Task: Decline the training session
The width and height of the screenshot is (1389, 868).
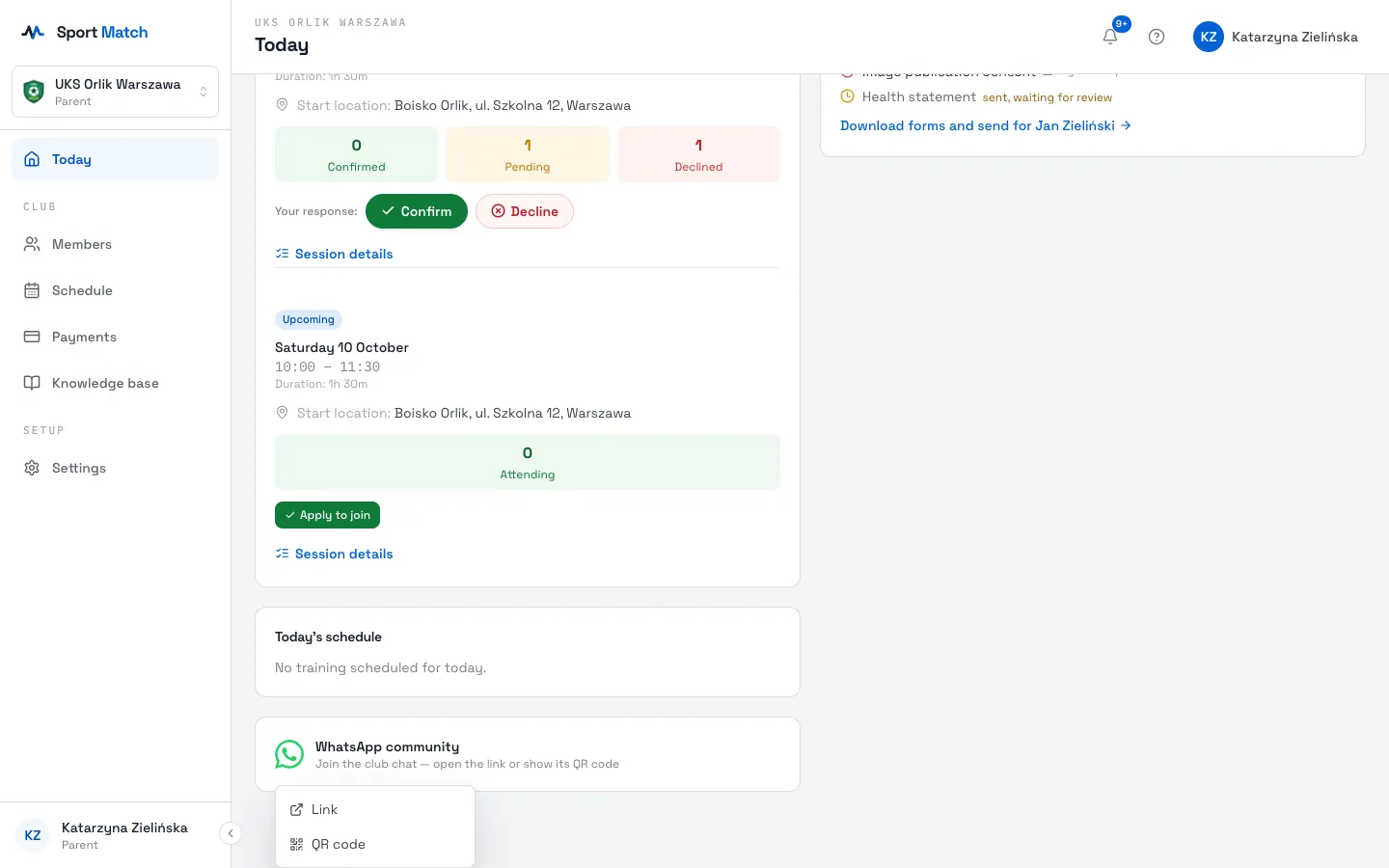Action: pos(525,211)
